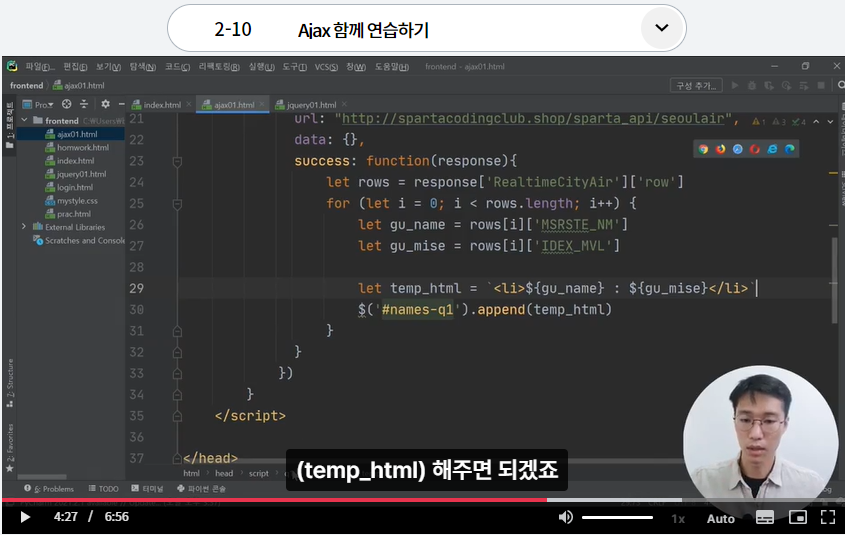This screenshot has height=535, width=845.
Task: Click locate-file target icon in Project panel
Action: (x=66, y=104)
